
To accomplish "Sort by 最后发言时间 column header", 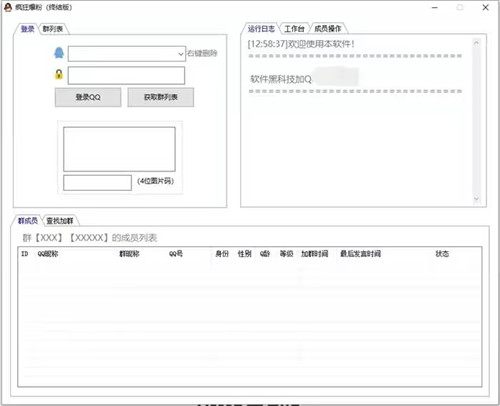I will point(360,254).
